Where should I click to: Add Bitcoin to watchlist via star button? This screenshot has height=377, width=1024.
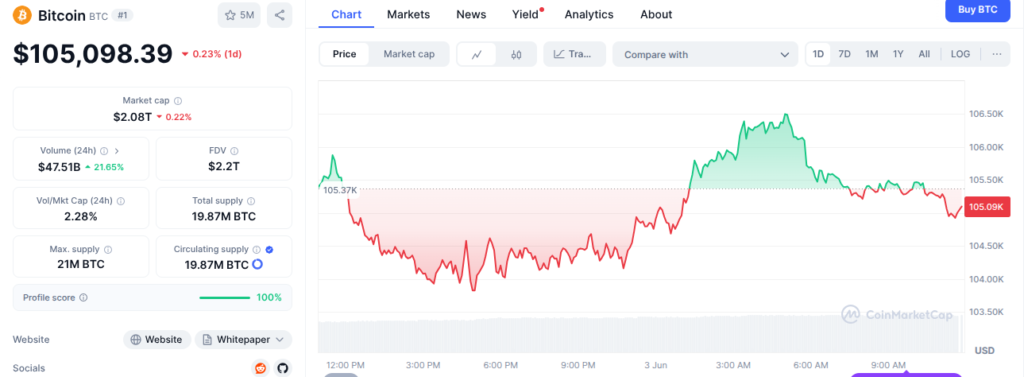239,15
